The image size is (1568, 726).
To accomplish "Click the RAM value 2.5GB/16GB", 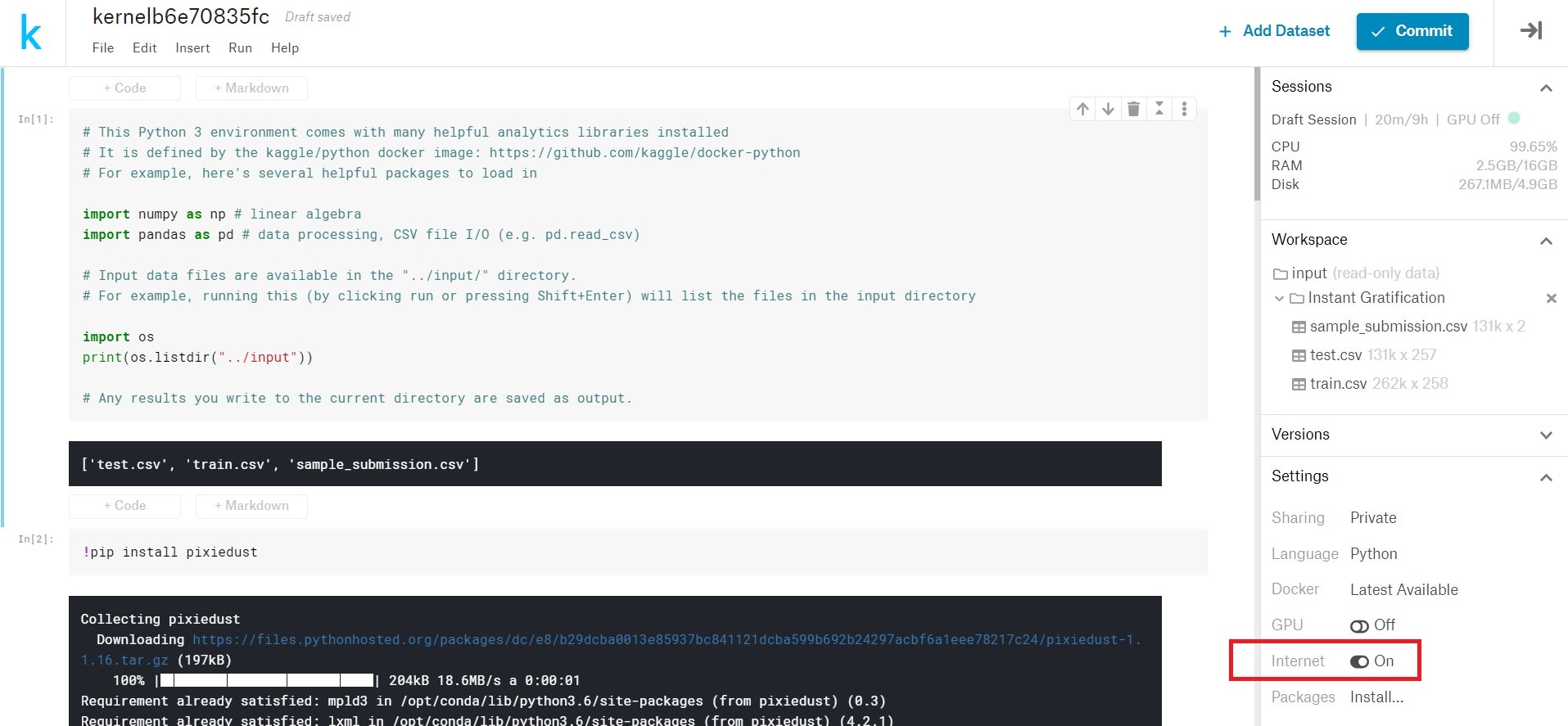I will click(x=1516, y=166).
